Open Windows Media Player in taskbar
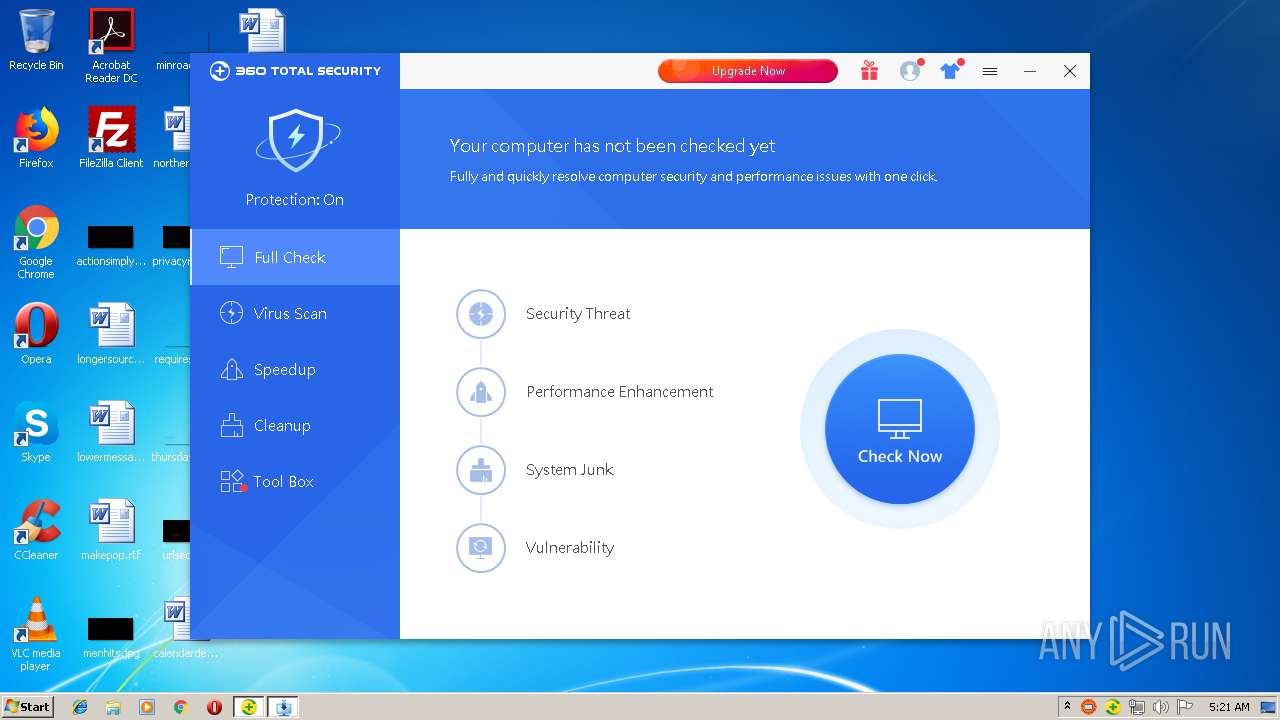 click(x=147, y=707)
